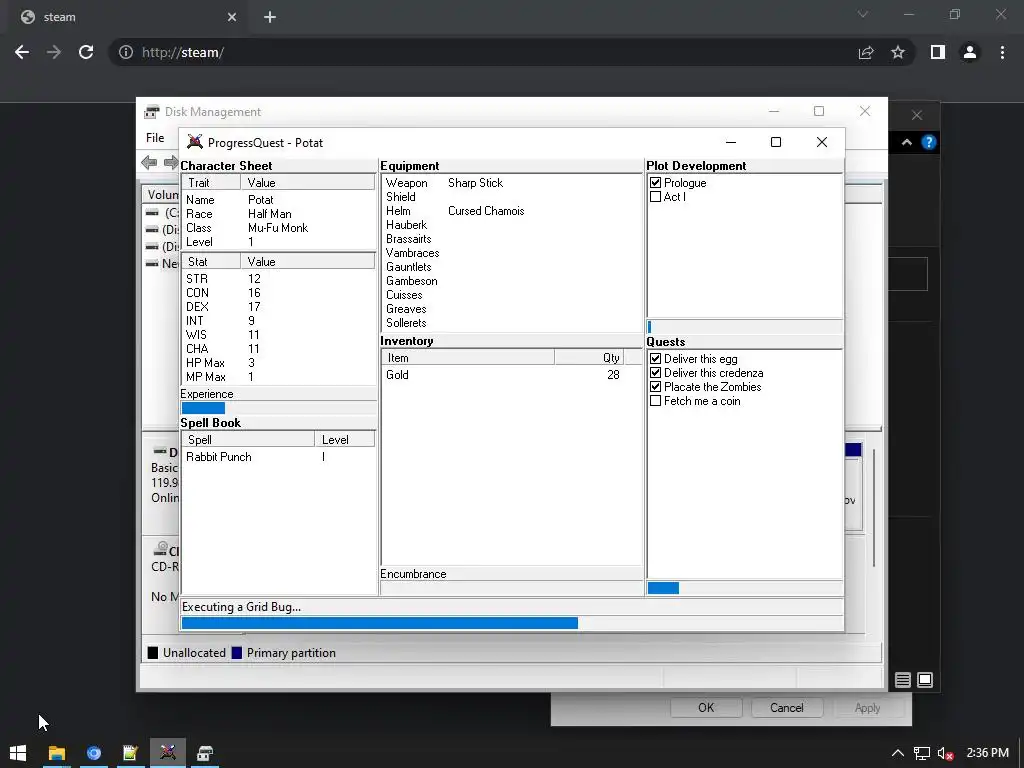
Task: Click the Quests progress bar
Action: pos(744,588)
